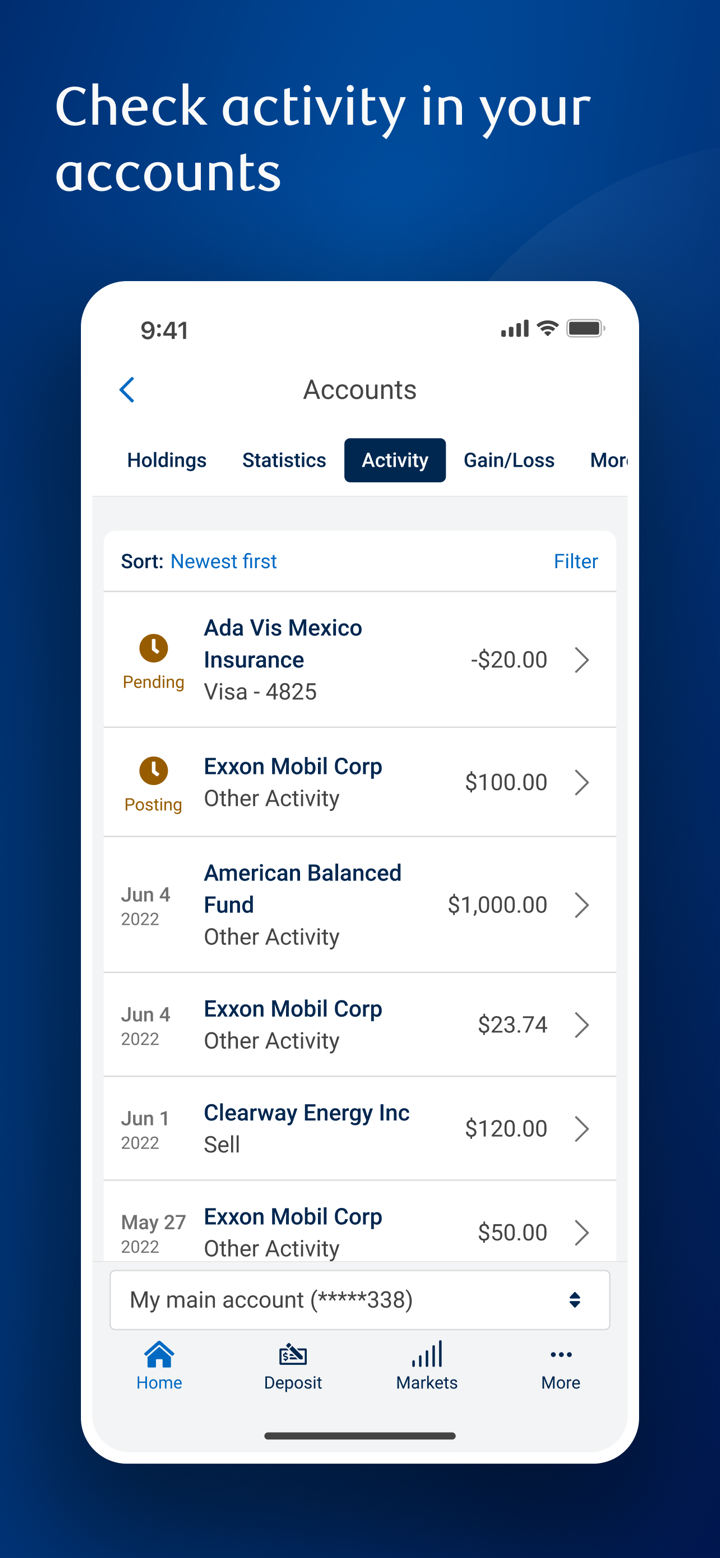Image resolution: width=720 pixels, height=1558 pixels.
Task: Tap the back arrow icon
Action: click(127, 390)
